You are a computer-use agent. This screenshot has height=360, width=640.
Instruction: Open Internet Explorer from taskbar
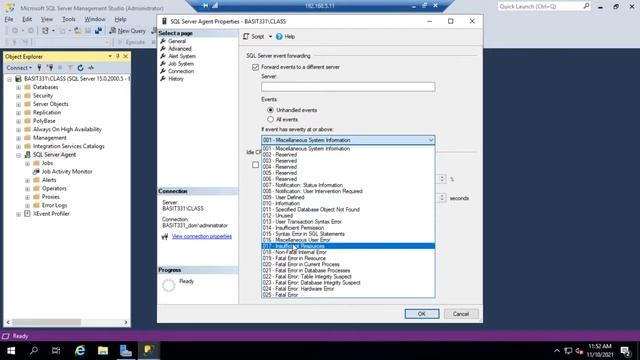(80, 351)
